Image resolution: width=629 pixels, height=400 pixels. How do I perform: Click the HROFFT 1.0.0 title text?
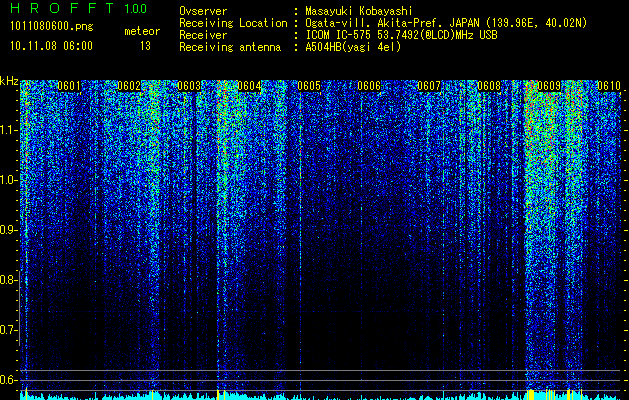79,8
